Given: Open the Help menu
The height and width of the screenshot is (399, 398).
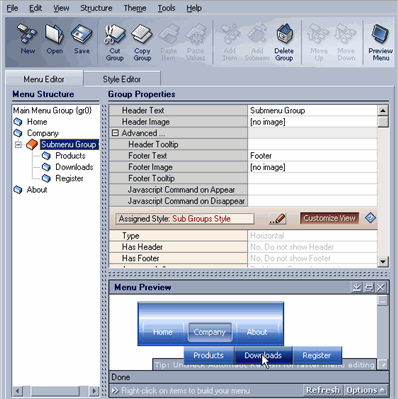Looking at the screenshot, I should click(x=194, y=8).
